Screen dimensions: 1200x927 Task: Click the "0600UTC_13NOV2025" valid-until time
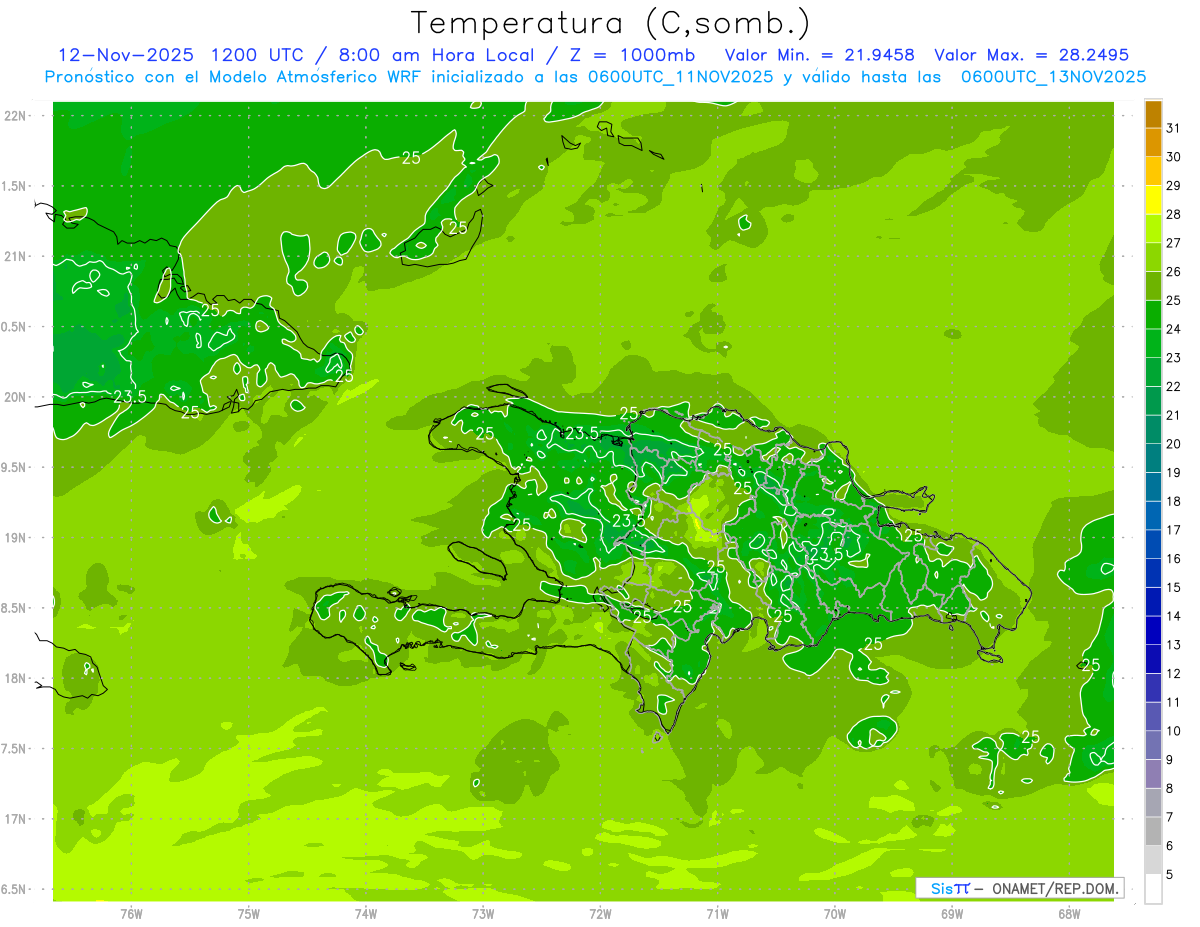coord(1053,77)
